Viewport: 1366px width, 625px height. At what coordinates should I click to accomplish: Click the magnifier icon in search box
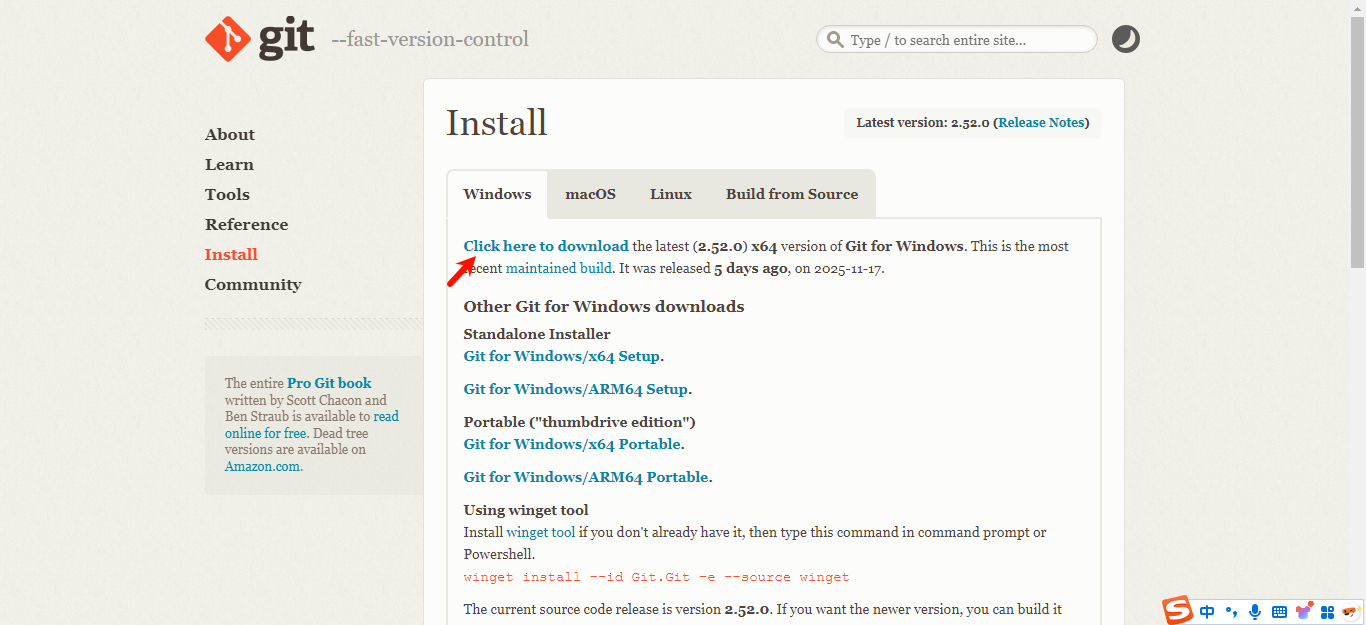835,40
